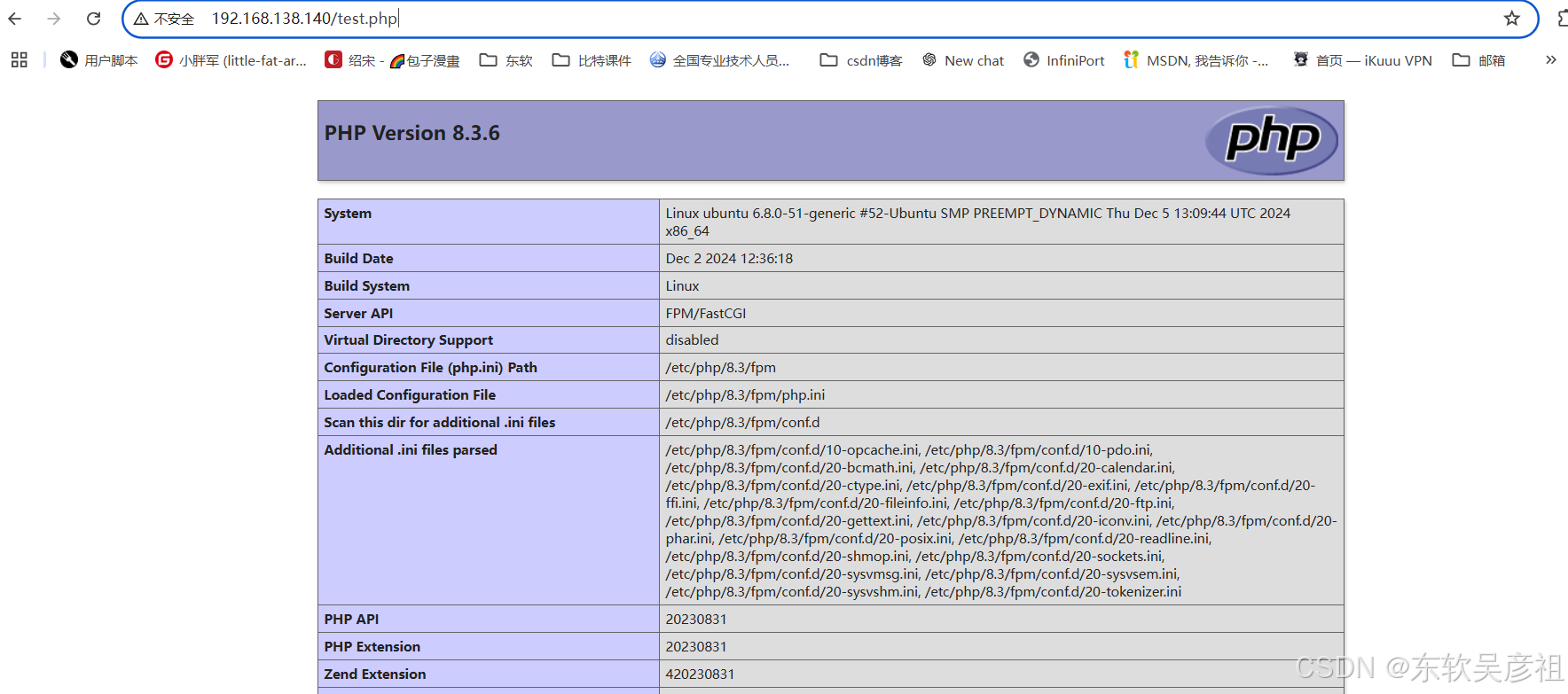Select the PHP Version 8.3.6 heading
Viewport: 1568px width, 694px height.
412,133
